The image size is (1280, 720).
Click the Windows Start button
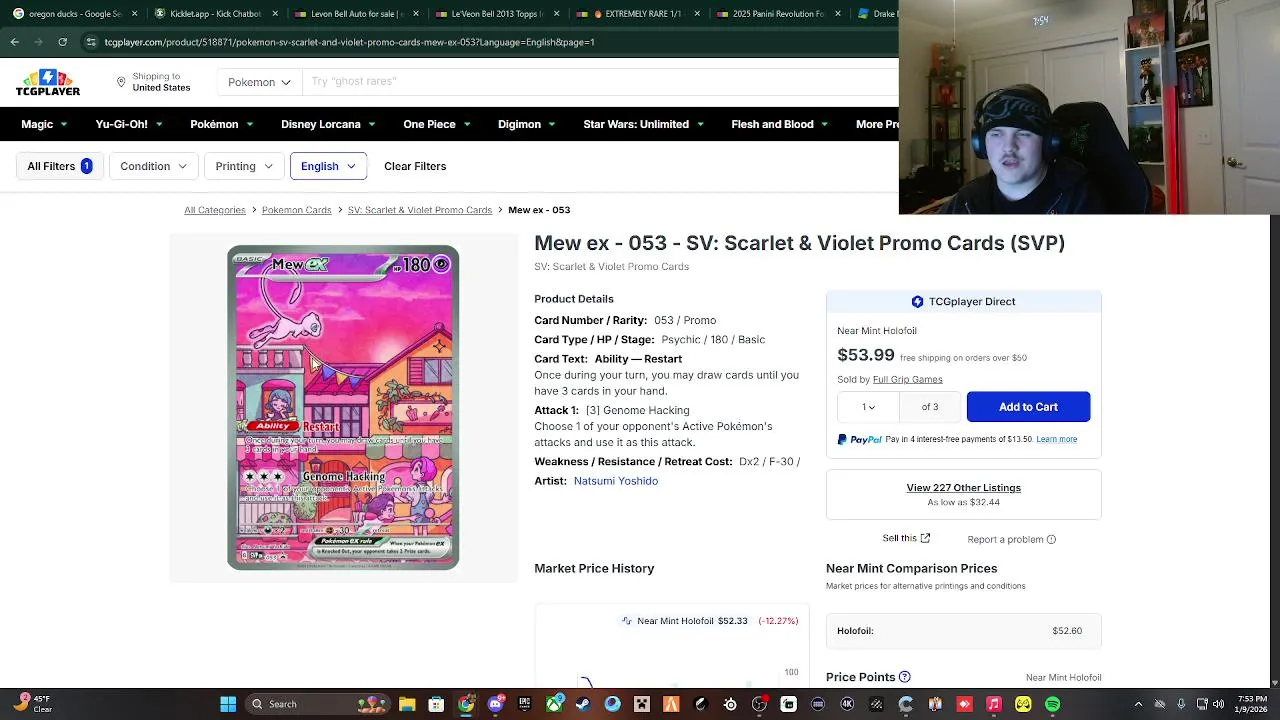pos(228,704)
